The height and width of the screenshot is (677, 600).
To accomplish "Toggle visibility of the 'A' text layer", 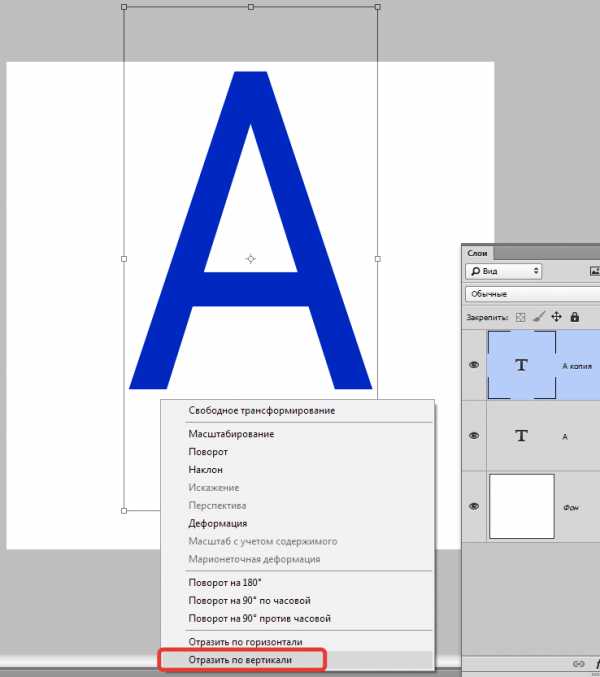I will click(x=475, y=436).
